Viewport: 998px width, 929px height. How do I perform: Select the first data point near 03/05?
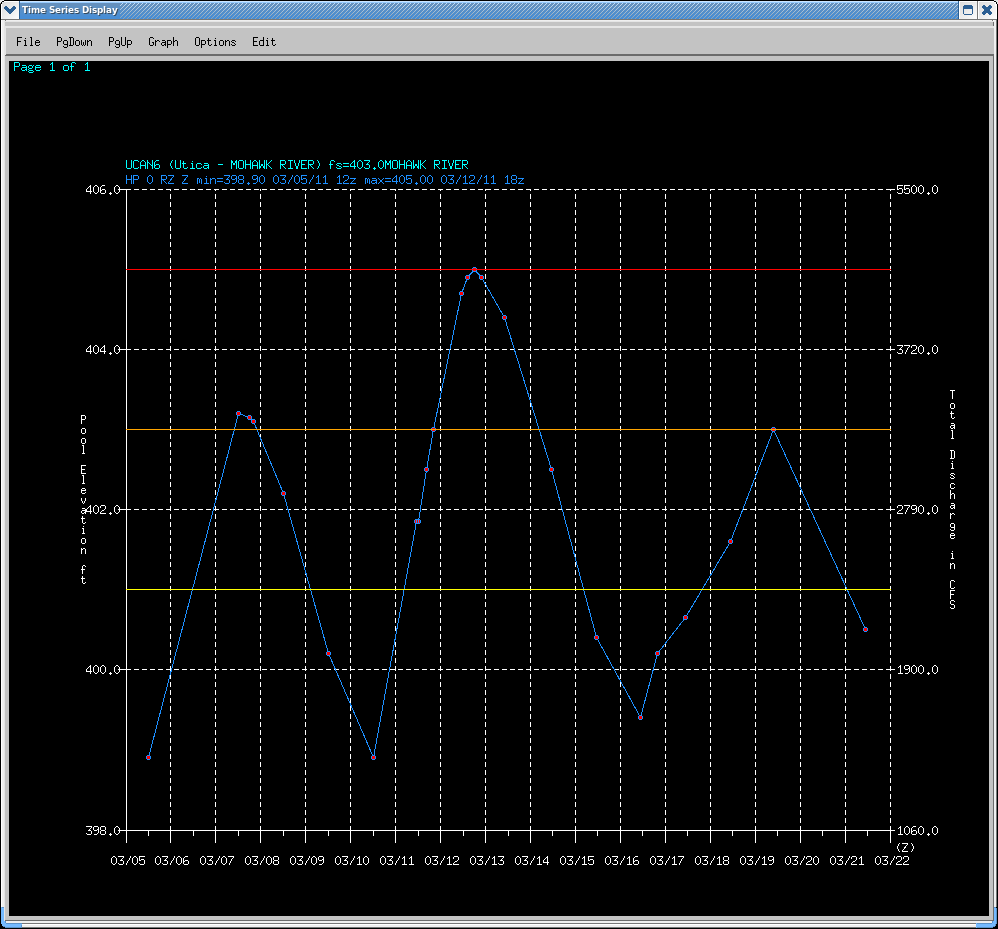[x=148, y=757]
